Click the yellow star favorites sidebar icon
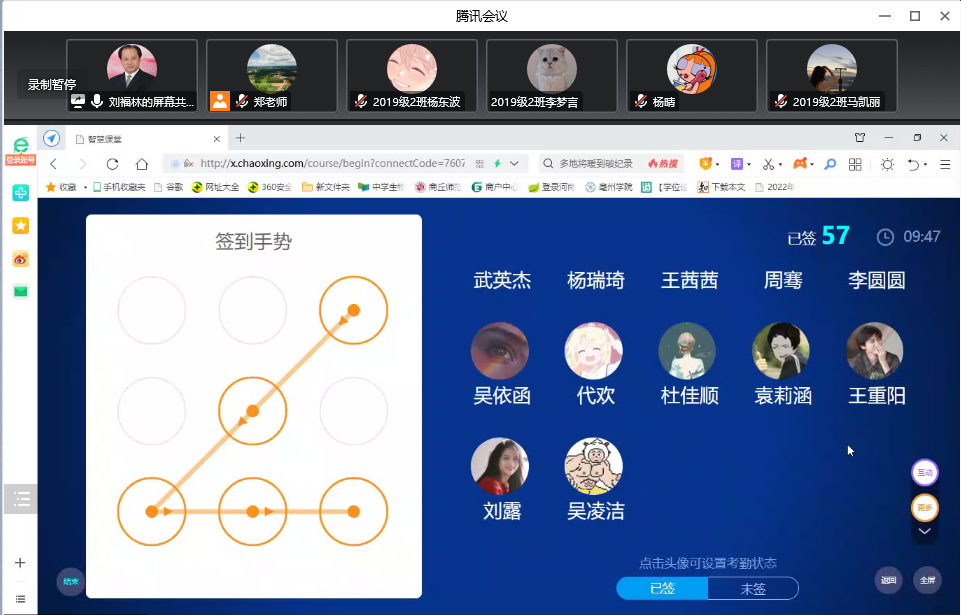Screen dimensions: 961x615 click(20, 226)
